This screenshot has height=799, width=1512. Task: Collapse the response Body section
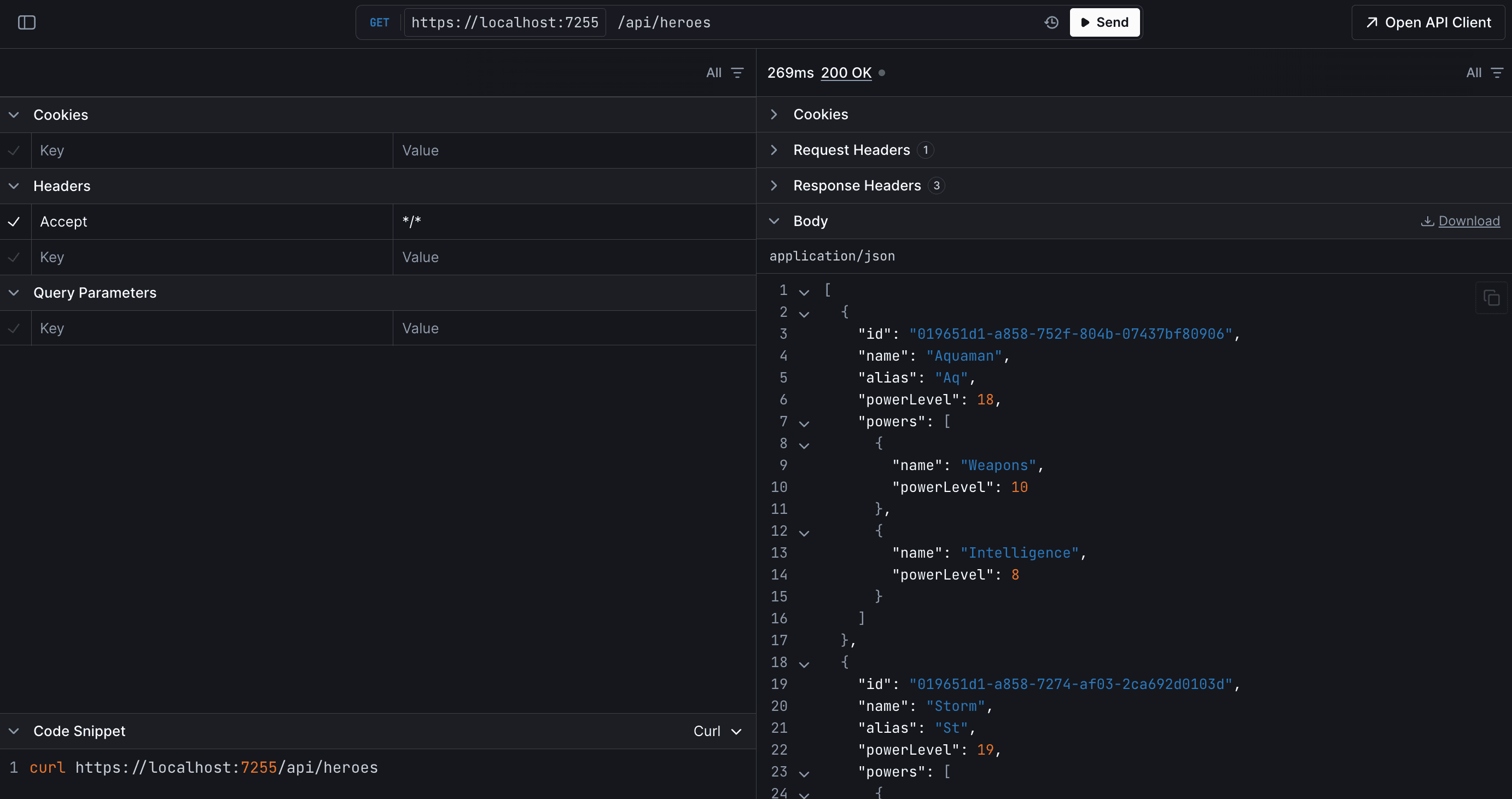pyautogui.click(x=774, y=221)
